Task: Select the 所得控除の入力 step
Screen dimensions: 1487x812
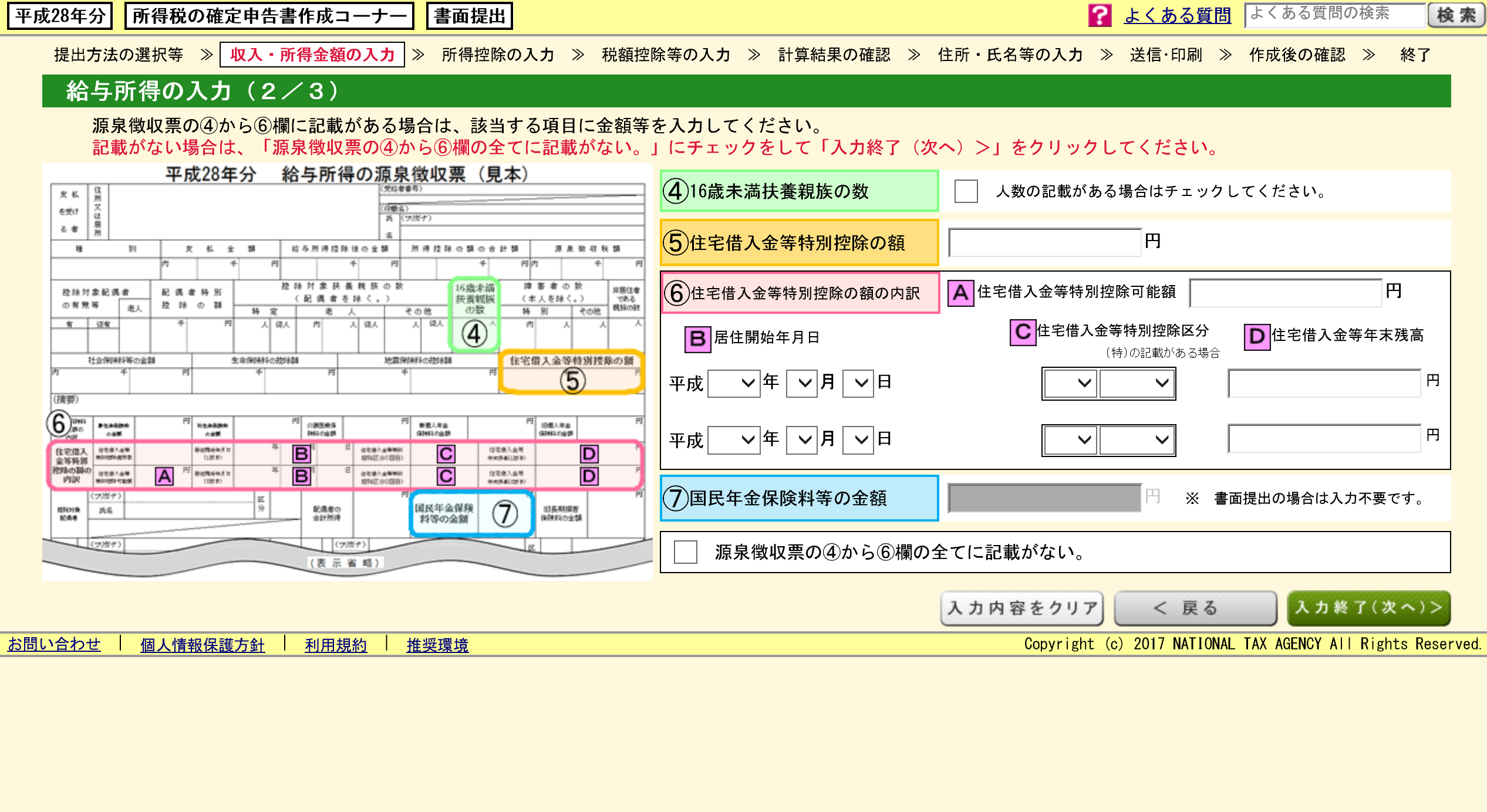Action: point(498,55)
